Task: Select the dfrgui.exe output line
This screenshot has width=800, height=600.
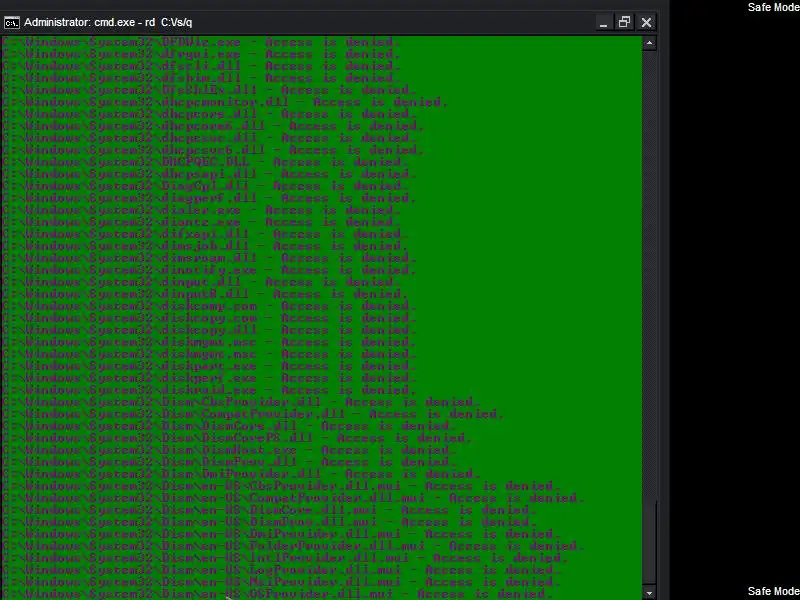Action: pos(201,54)
